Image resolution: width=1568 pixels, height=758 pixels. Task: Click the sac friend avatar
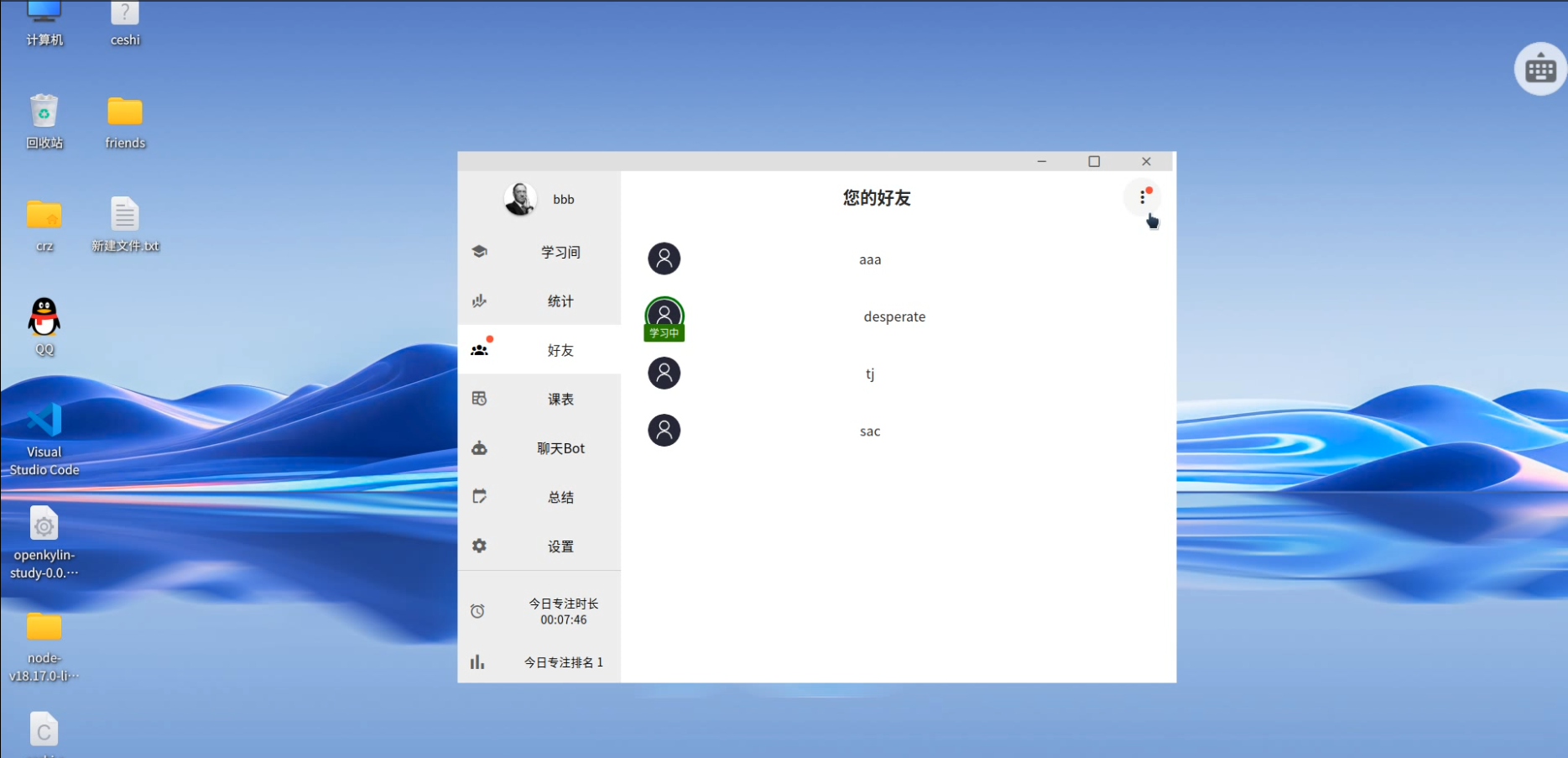click(664, 431)
